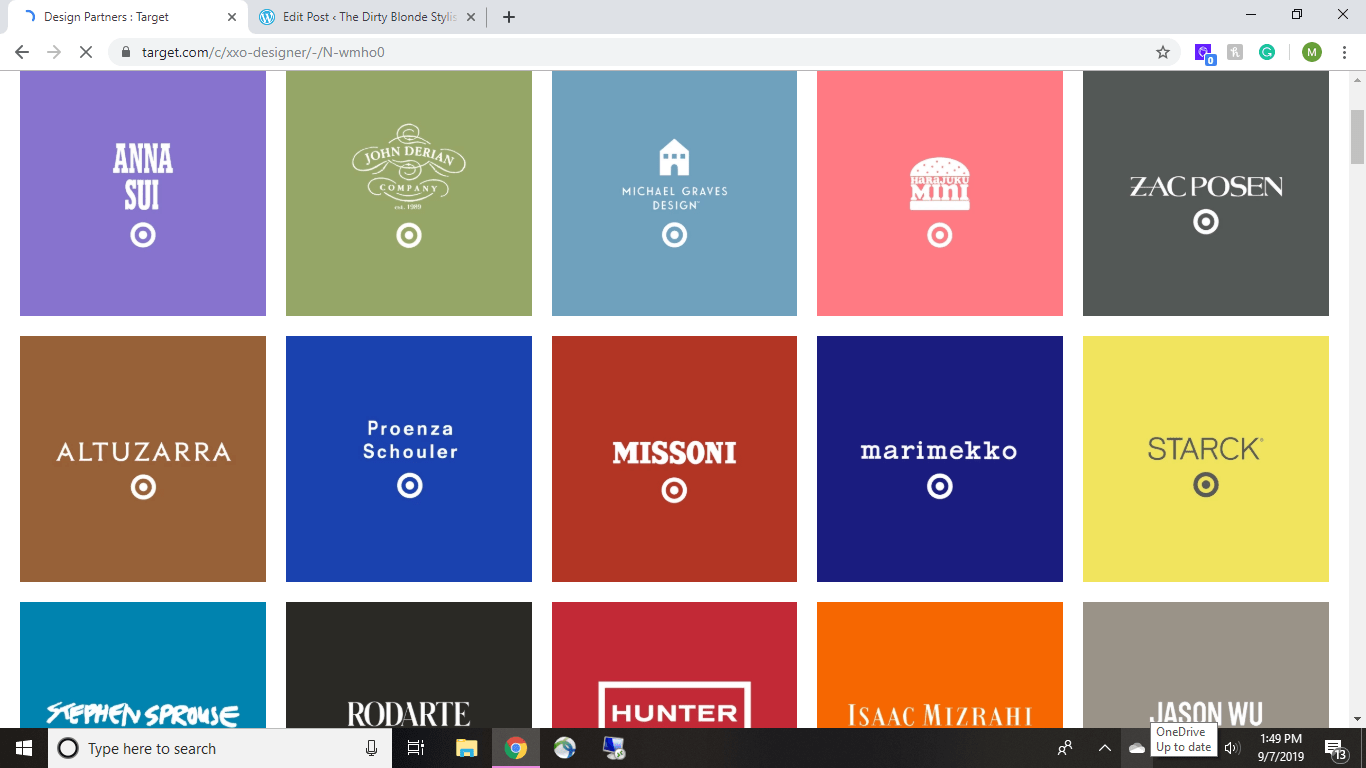Open the Grammarly extension icon

(x=1267, y=52)
